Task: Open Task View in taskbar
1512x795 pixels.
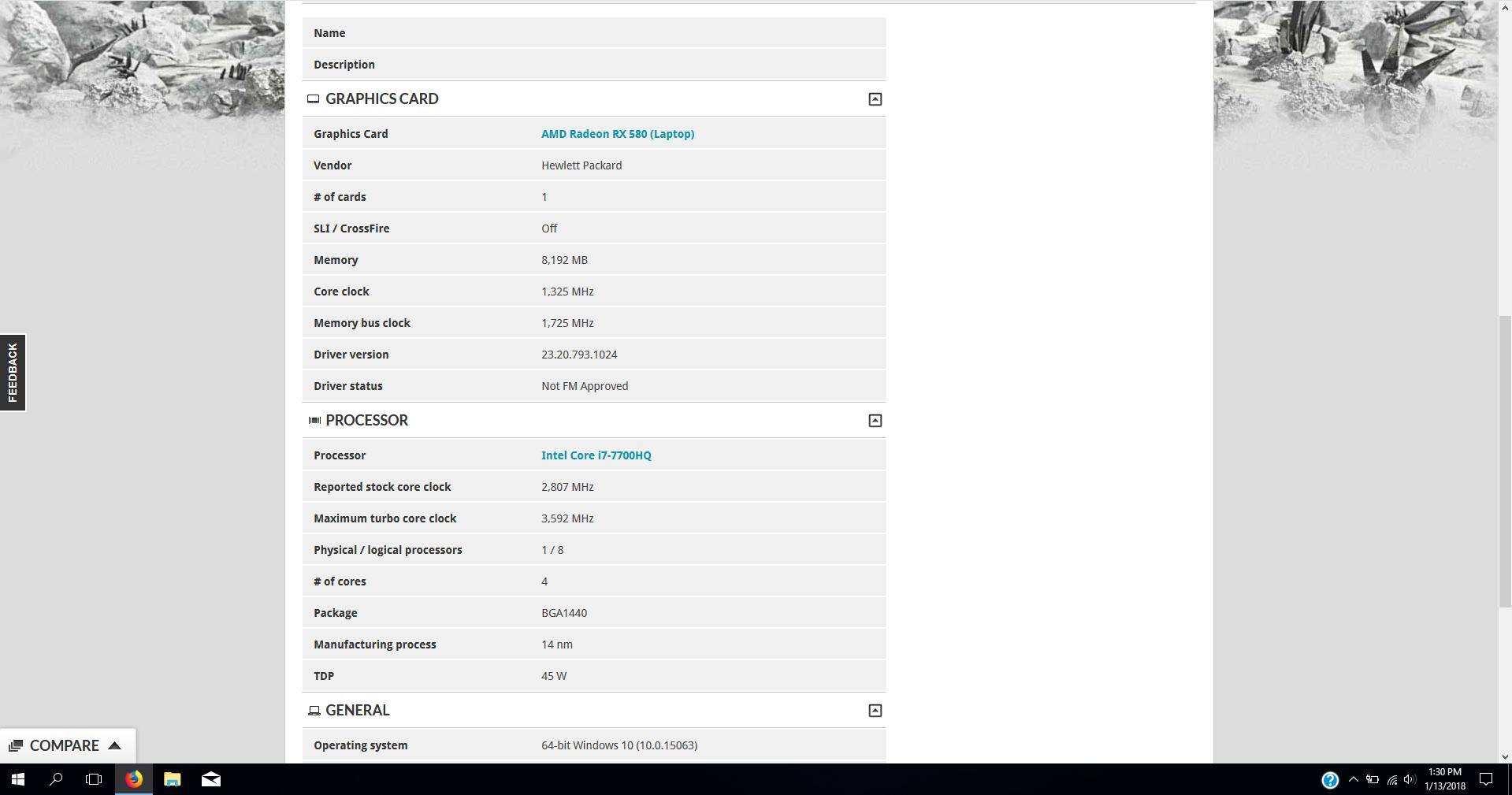Action: 94,779
